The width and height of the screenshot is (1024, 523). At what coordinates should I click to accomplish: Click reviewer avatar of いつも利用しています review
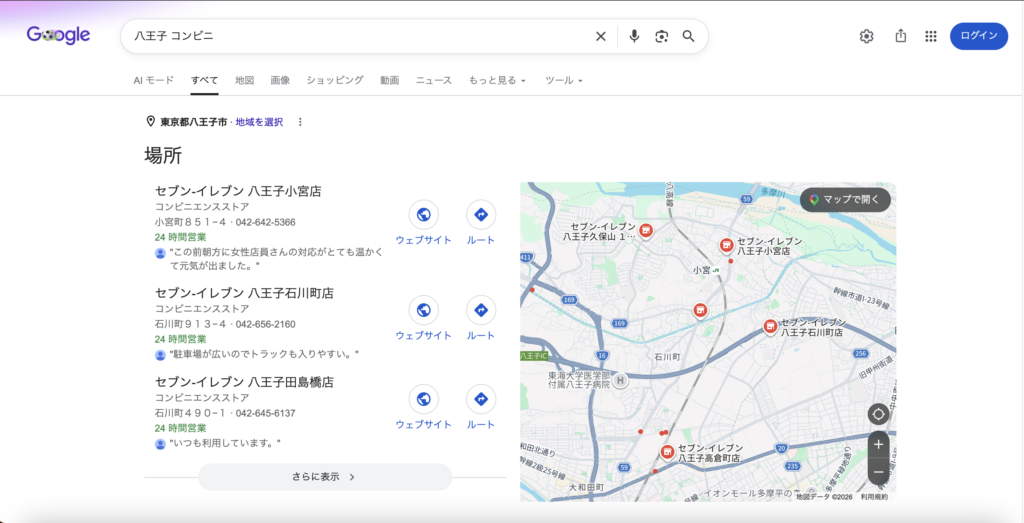161,444
